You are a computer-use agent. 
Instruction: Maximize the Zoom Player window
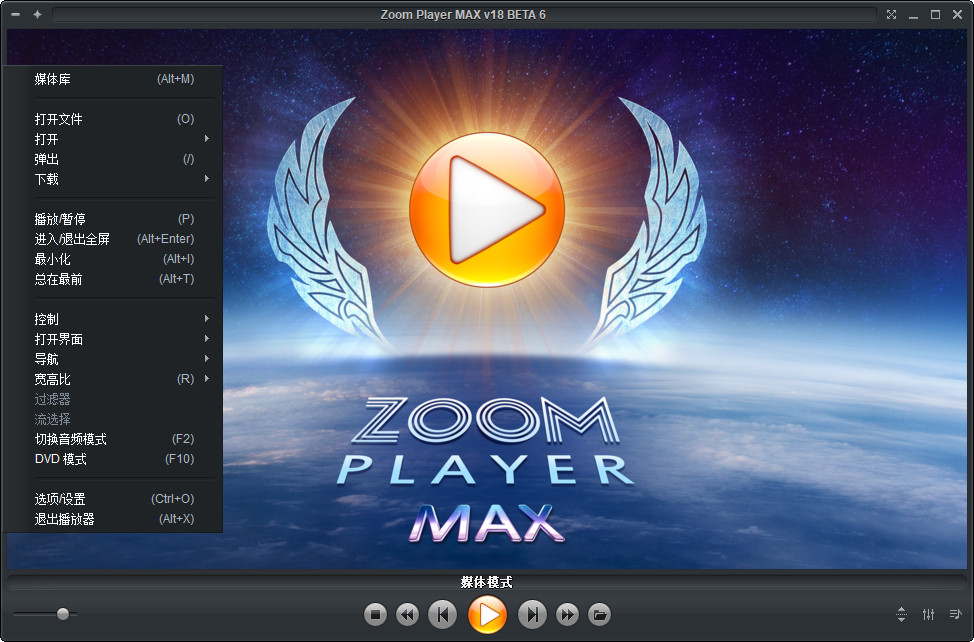point(935,14)
